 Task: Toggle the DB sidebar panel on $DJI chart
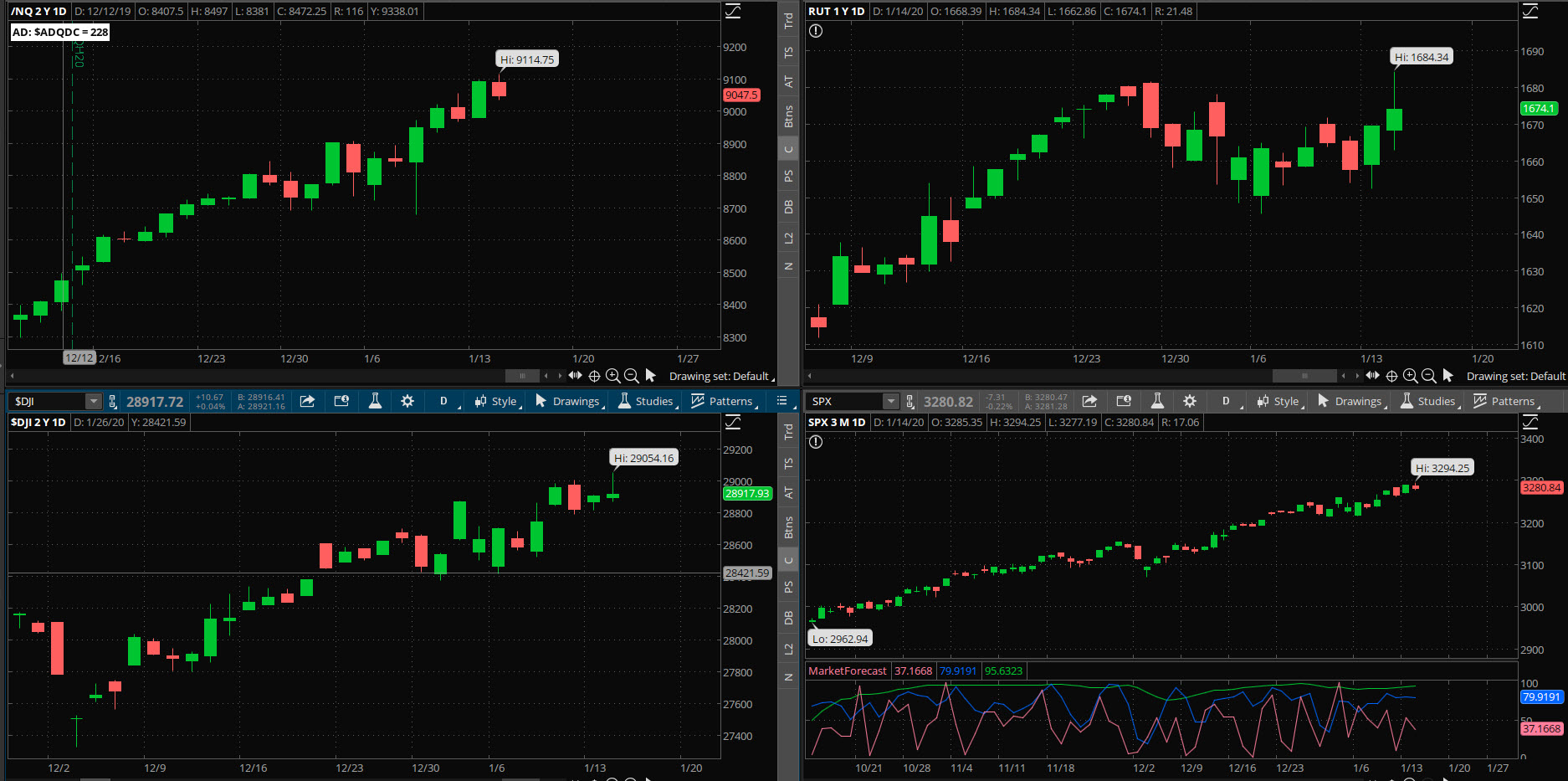(x=788, y=618)
